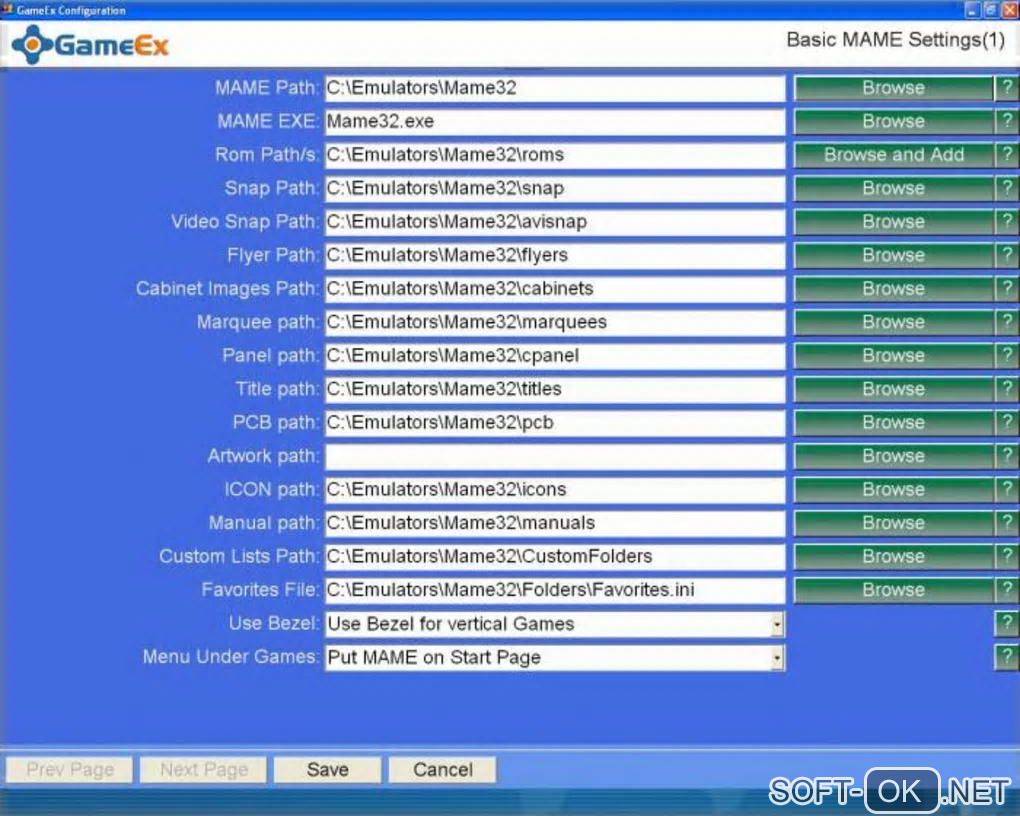The width and height of the screenshot is (1020, 816).
Task: Click into the MAME EXE field
Action: coord(555,121)
